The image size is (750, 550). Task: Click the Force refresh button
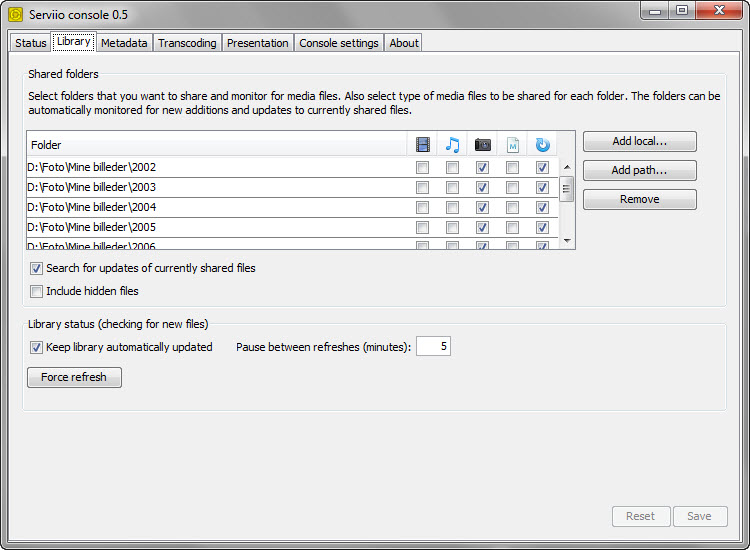click(x=74, y=378)
